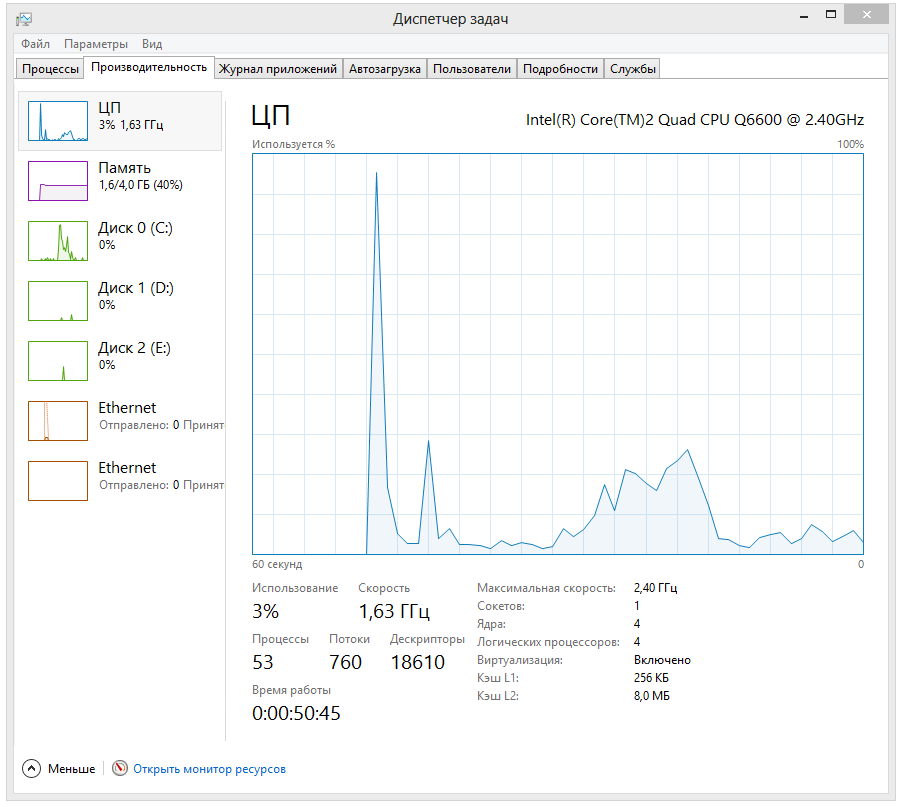Click the 60 секунд axis label
Image resolution: width=901 pixels, height=807 pixels.
tap(277, 564)
